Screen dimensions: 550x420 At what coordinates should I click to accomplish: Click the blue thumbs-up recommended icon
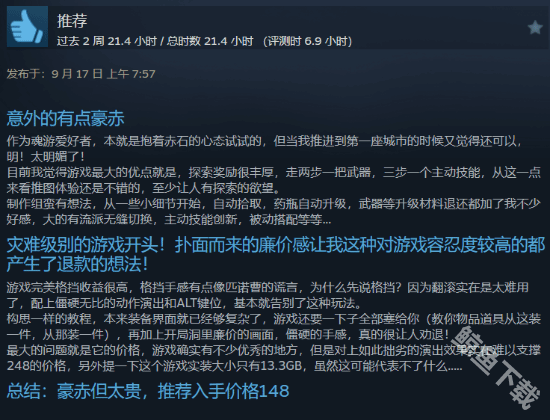click(x=27, y=26)
